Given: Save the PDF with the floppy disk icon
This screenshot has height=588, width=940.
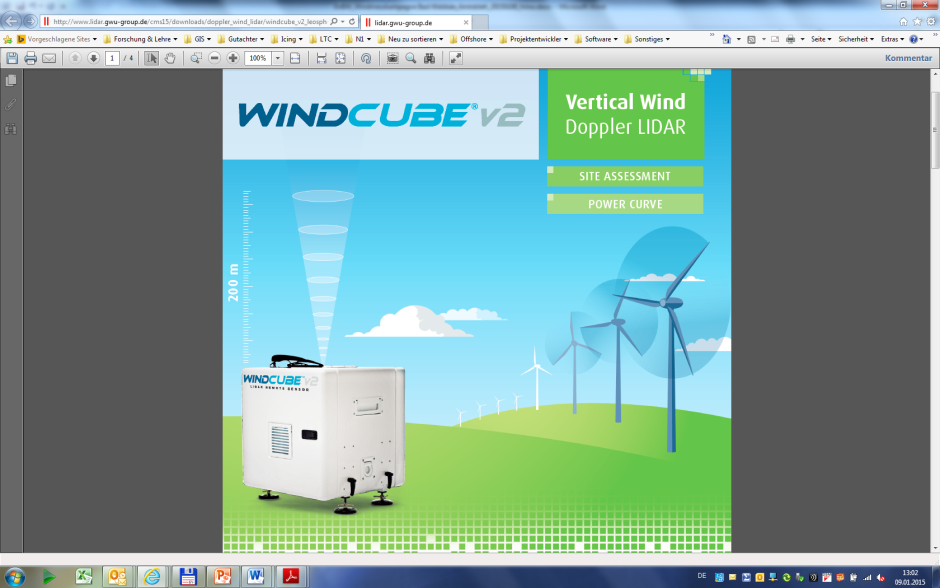Looking at the screenshot, I should coord(12,58).
